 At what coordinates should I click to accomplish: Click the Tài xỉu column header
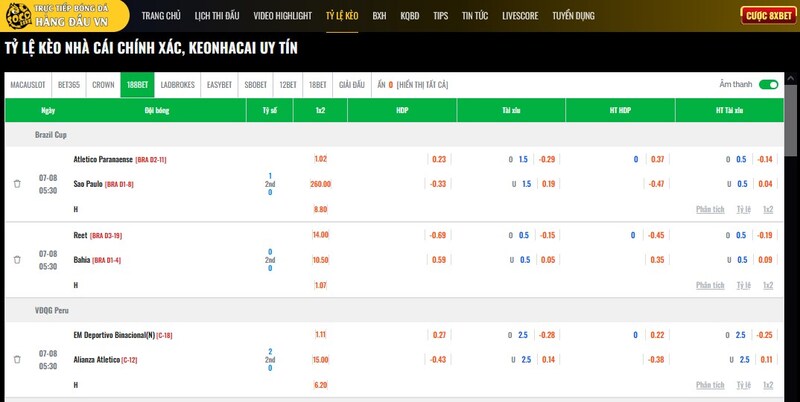[x=511, y=110]
